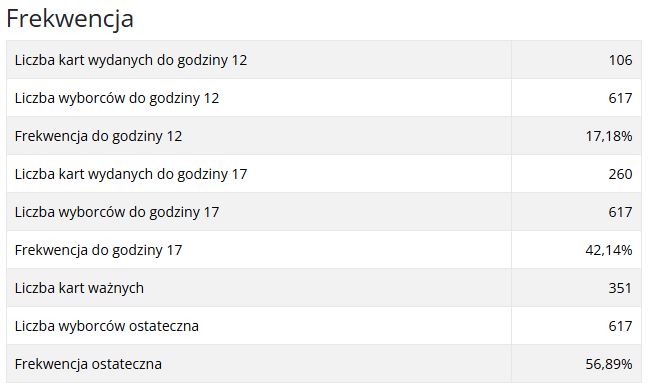Select the 'Frekwencja do godziny 12' label
Viewport: 652px width, 388px height.
(x=99, y=136)
